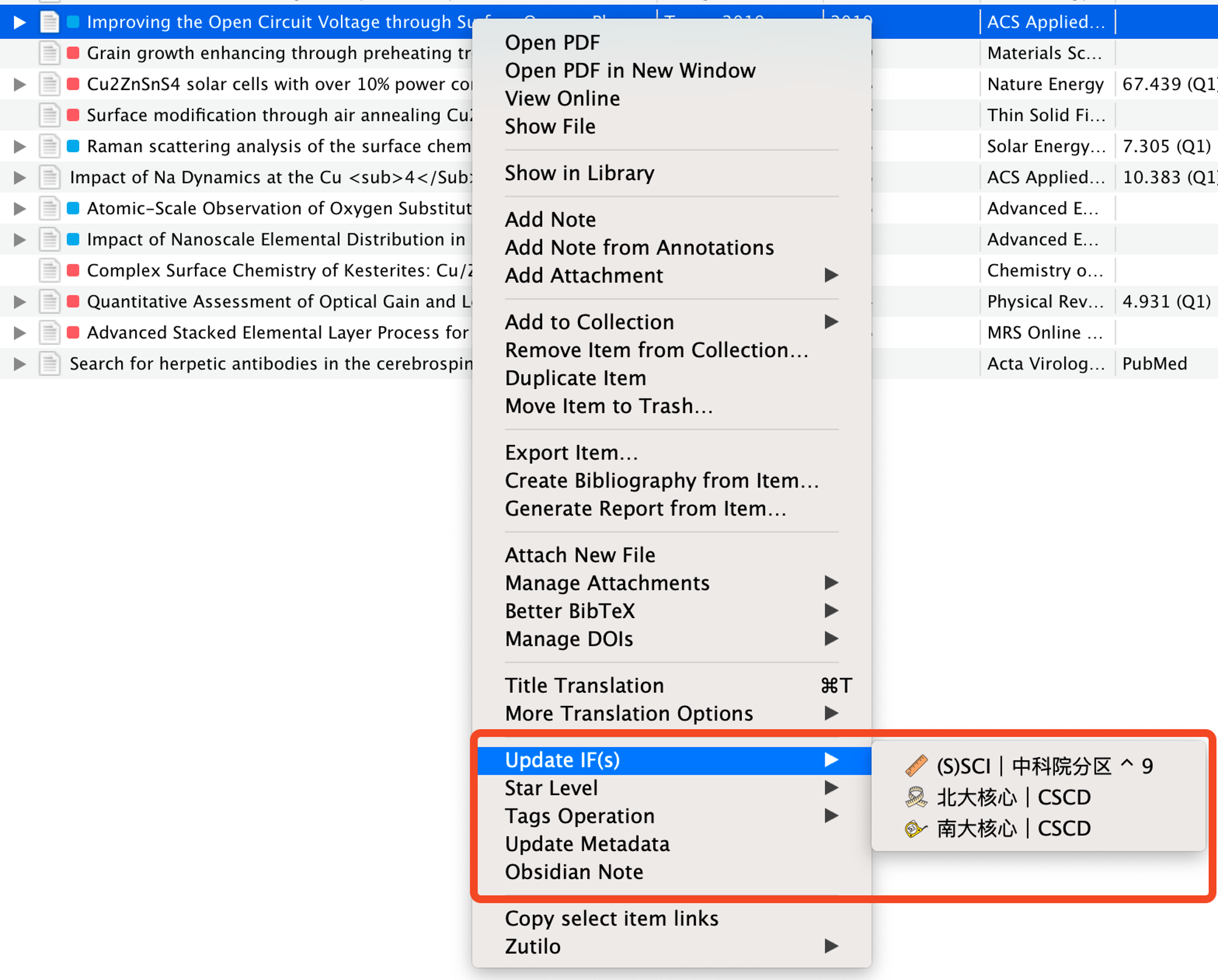Select Update Metadata from context menu
This screenshot has width=1218, height=980.
(x=587, y=844)
